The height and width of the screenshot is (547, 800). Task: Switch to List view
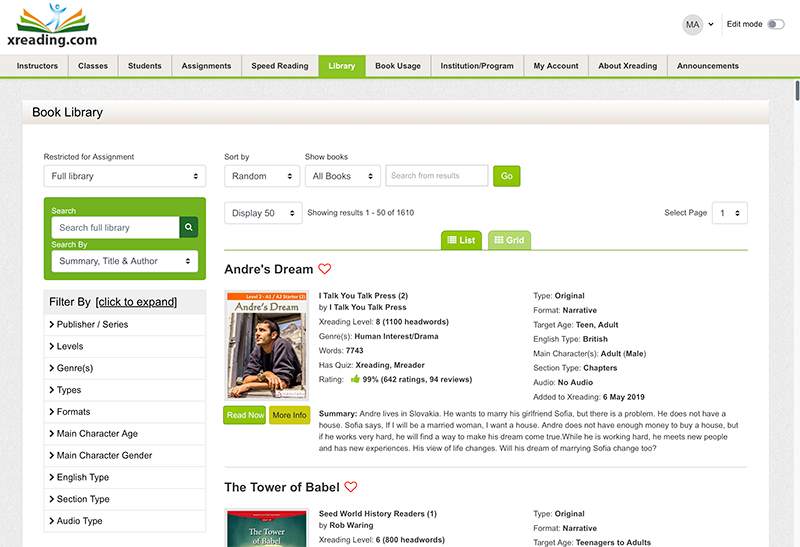[462, 240]
